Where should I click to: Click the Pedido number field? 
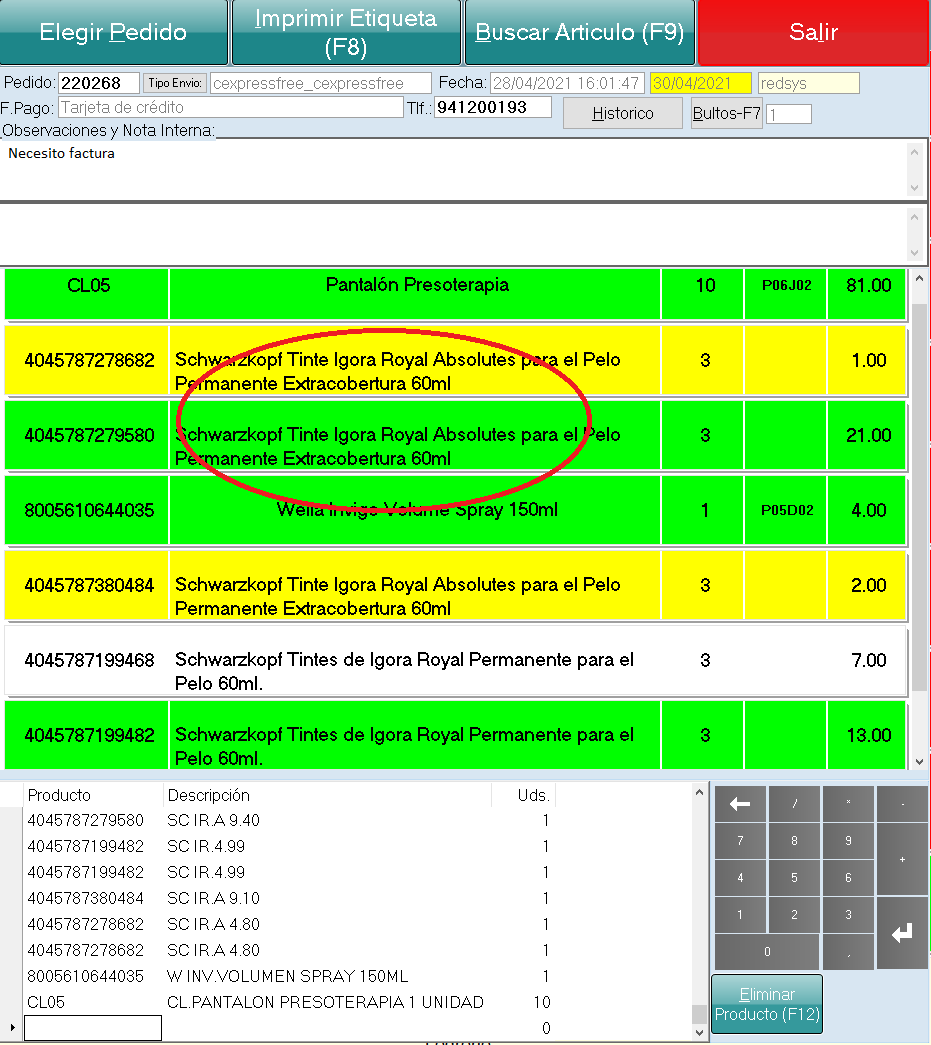[99, 83]
